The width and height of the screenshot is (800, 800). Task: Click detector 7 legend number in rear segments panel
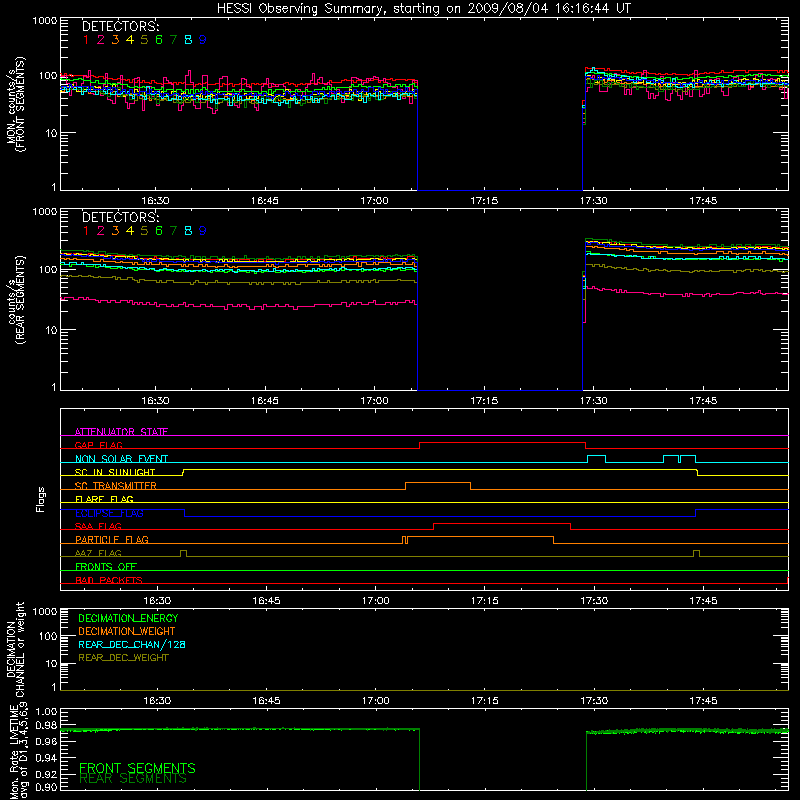click(x=173, y=231)
